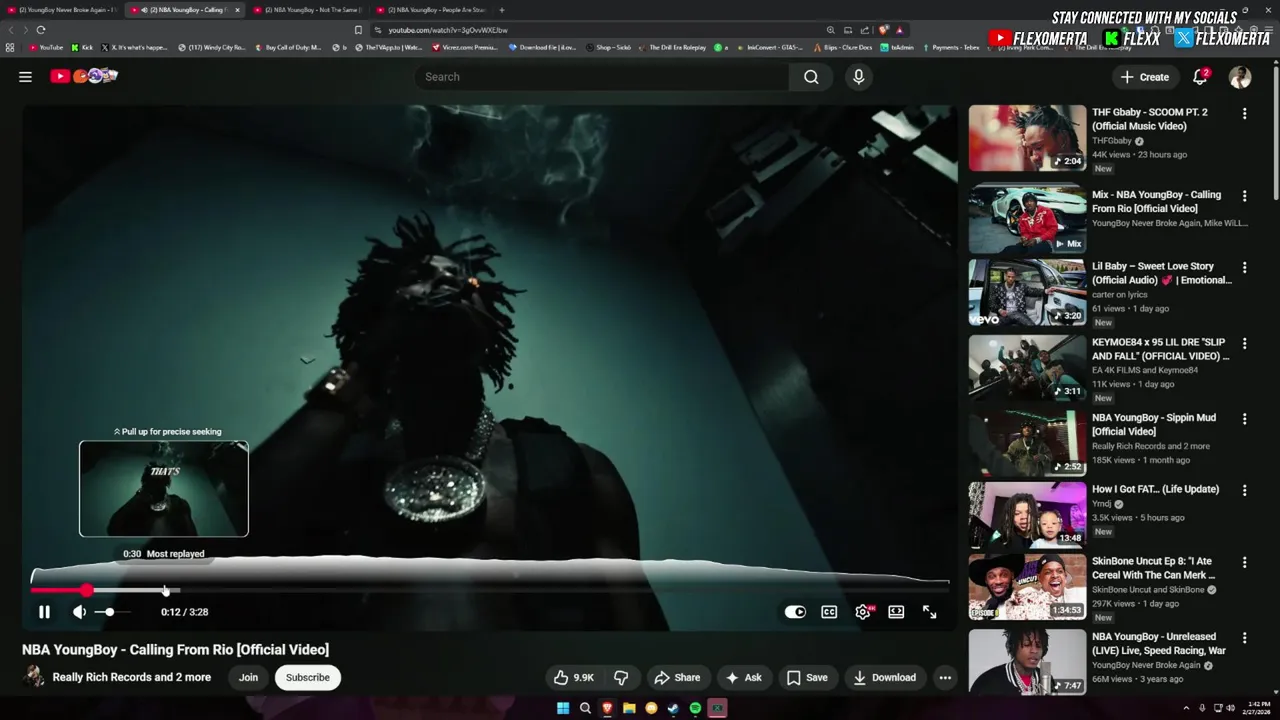Viewport: 1280px width, 720px height.
Task: Go to the YouTube home logo
Action: [x=84, y=76]
